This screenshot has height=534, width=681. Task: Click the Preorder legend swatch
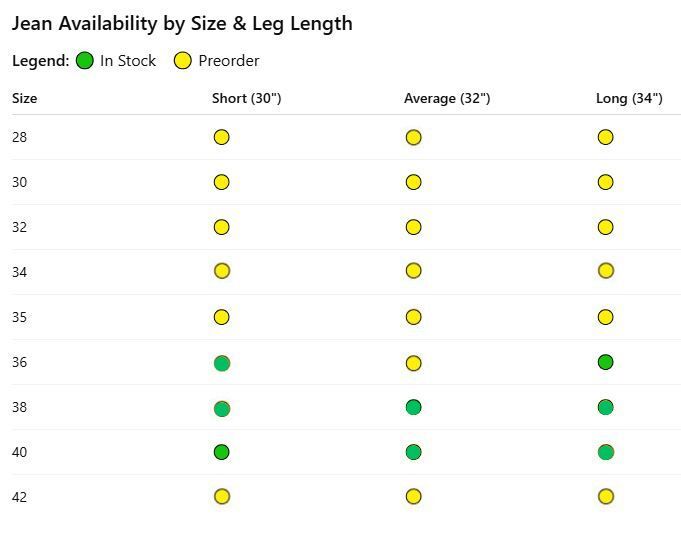tap(183, 60)
